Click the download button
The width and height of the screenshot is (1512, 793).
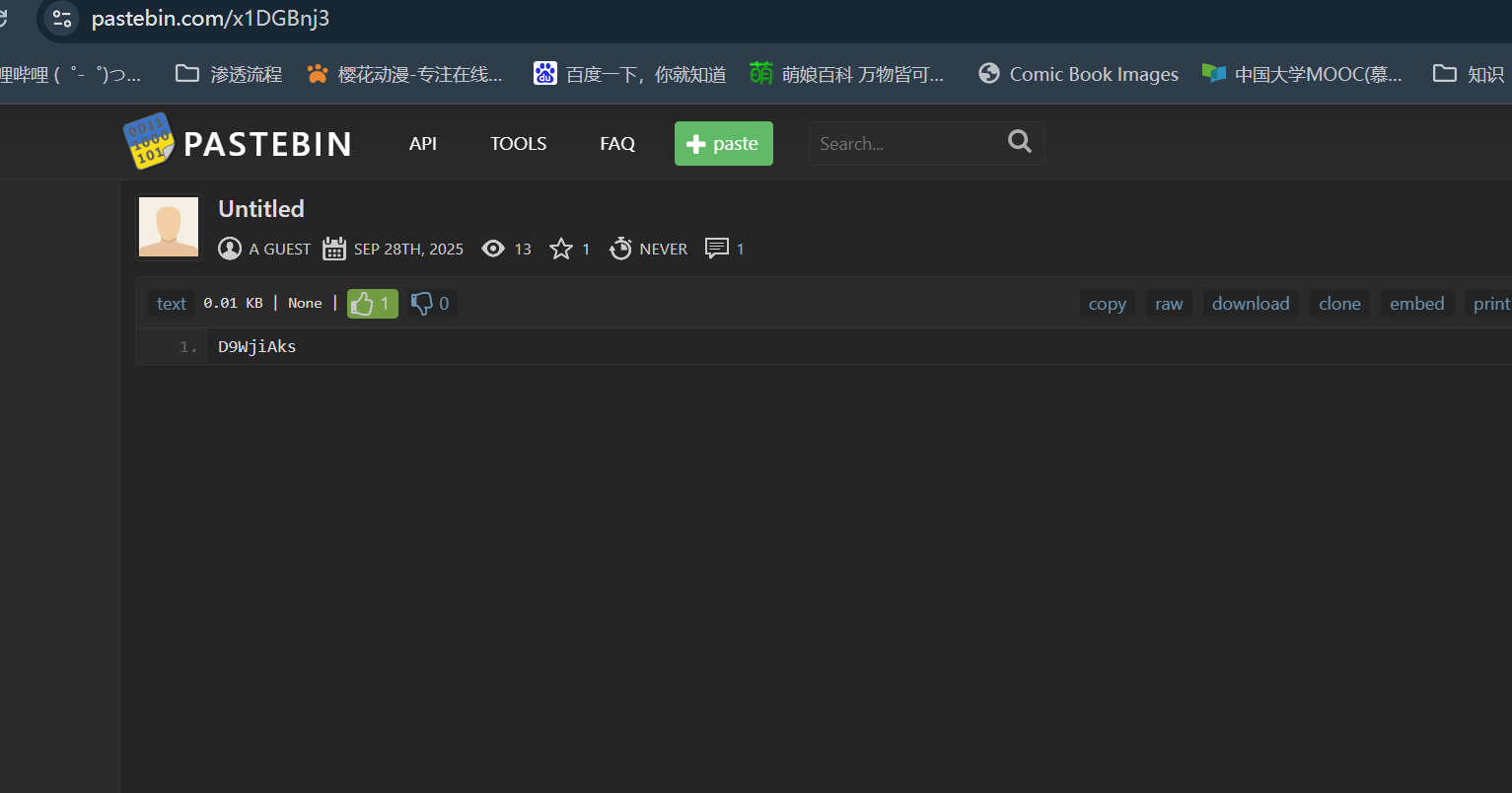point(1251,304)
